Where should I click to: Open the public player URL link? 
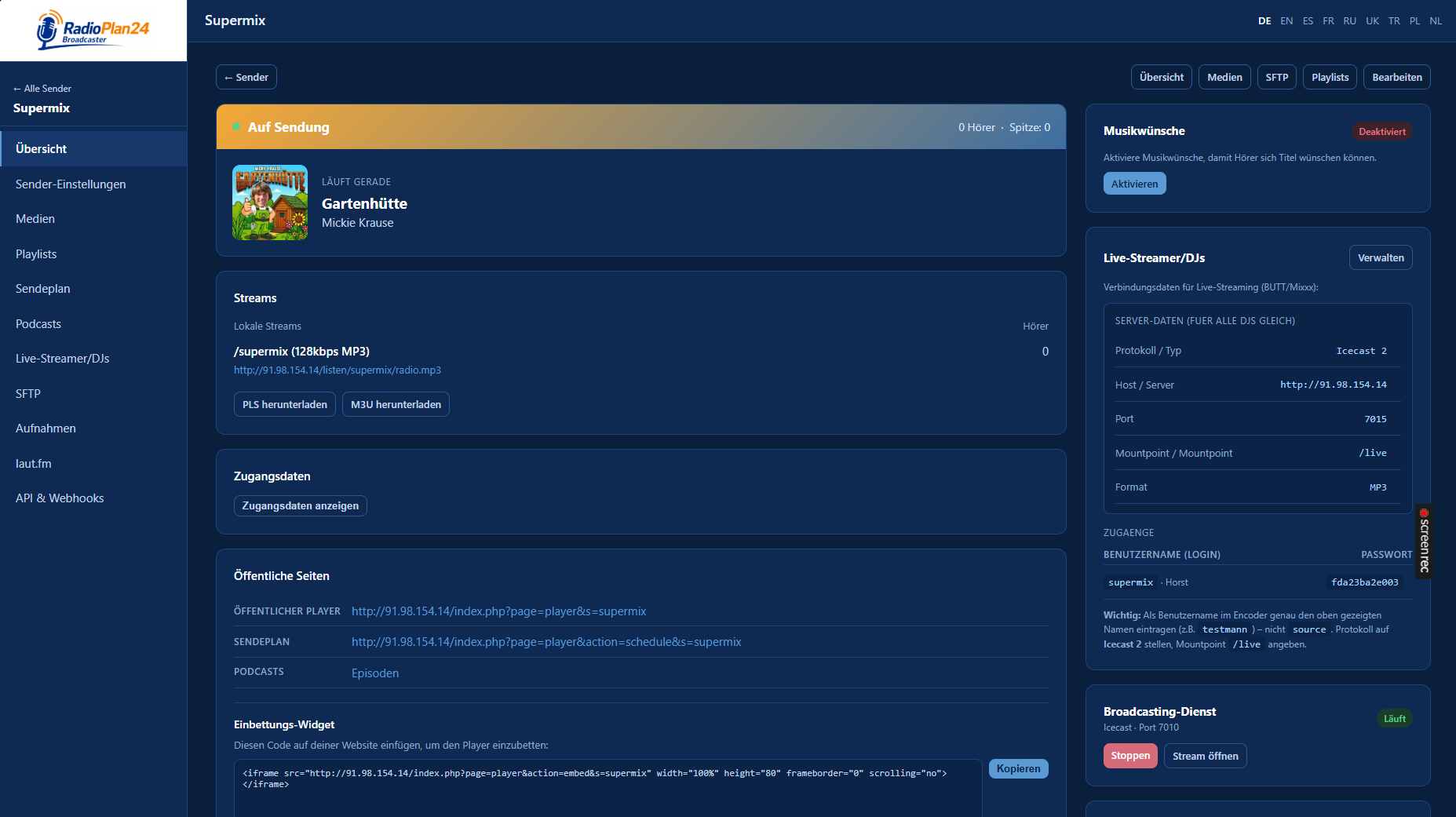pos(498,611)
